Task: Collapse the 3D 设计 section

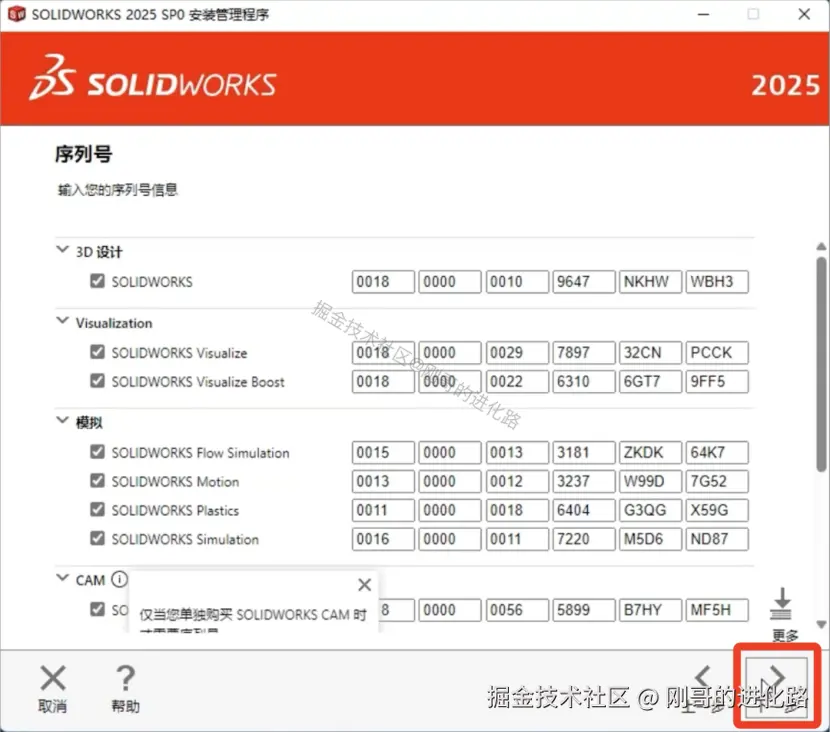Action: point(62,251)
